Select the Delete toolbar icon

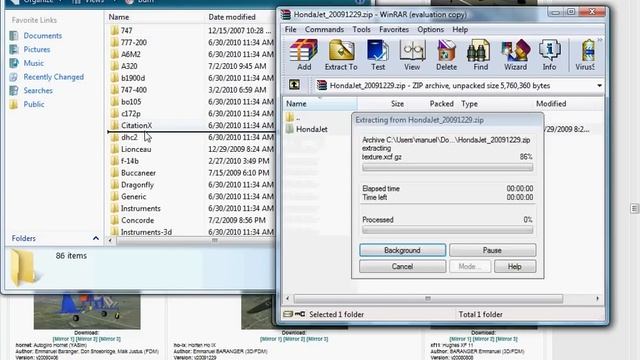446,55
